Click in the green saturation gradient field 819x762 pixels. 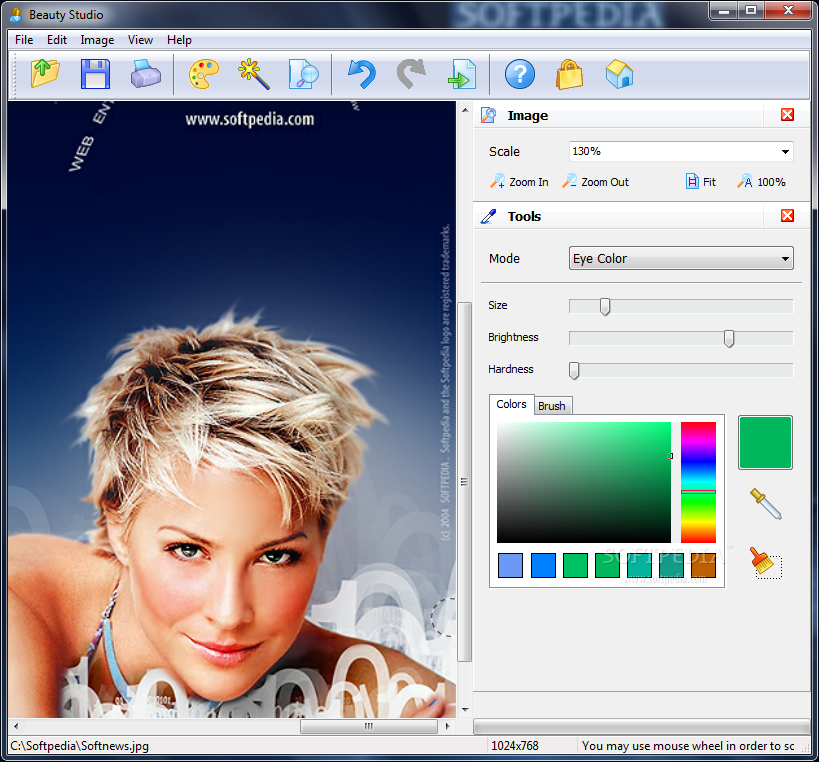(x=584, y=482)
